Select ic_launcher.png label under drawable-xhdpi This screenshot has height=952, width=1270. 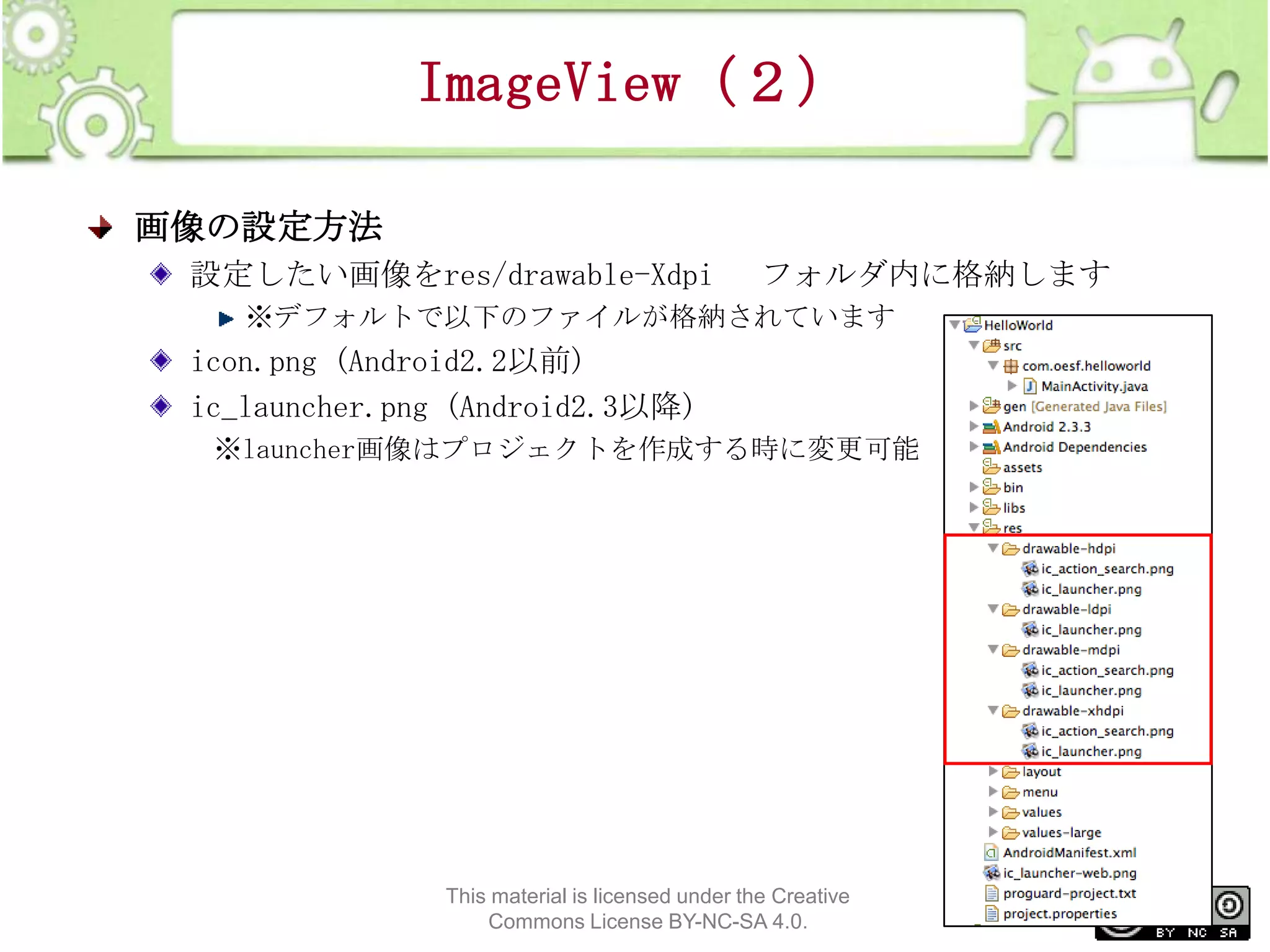[x=1091, y=752]
